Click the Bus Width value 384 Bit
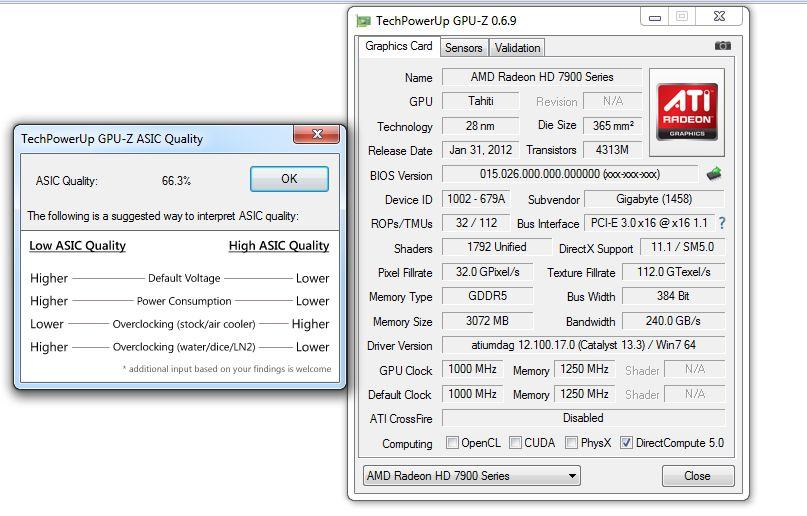Image resolution: width=807 pixels, height=516 pixels. (x=674, y=296)
